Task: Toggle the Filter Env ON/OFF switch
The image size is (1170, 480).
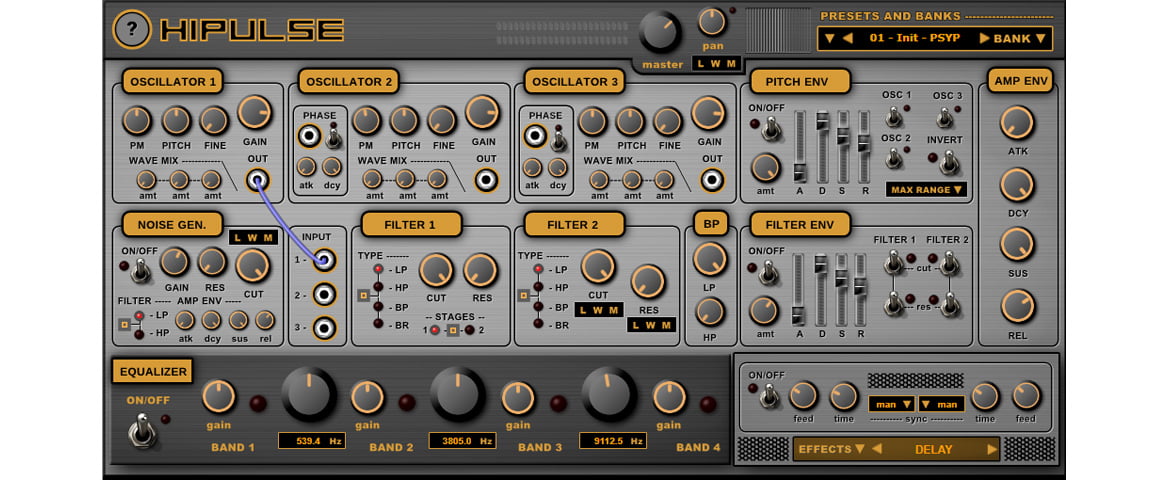Action: pyautogui.click(x=771, y=272)
